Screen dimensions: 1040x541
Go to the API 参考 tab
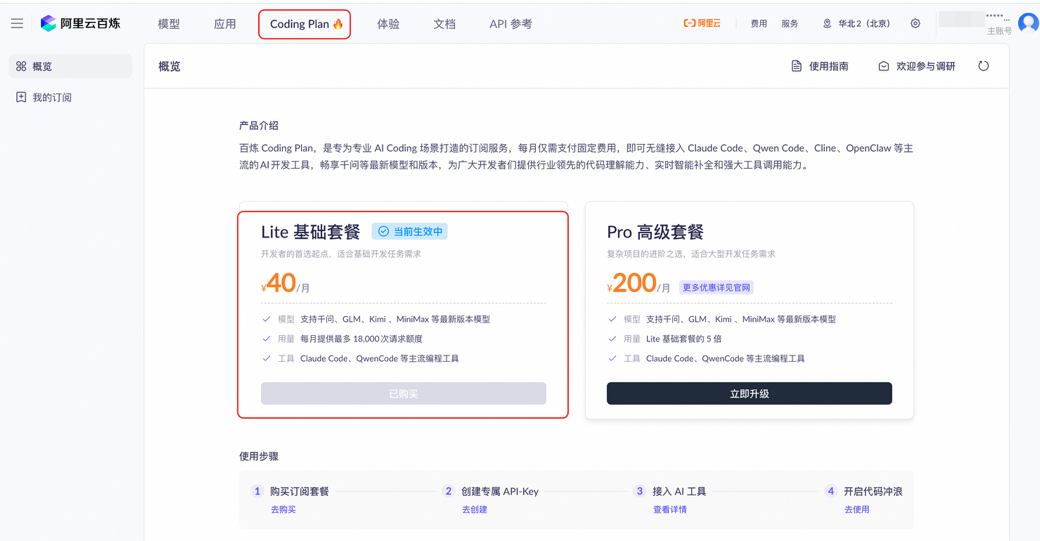[x=511, y=24]
